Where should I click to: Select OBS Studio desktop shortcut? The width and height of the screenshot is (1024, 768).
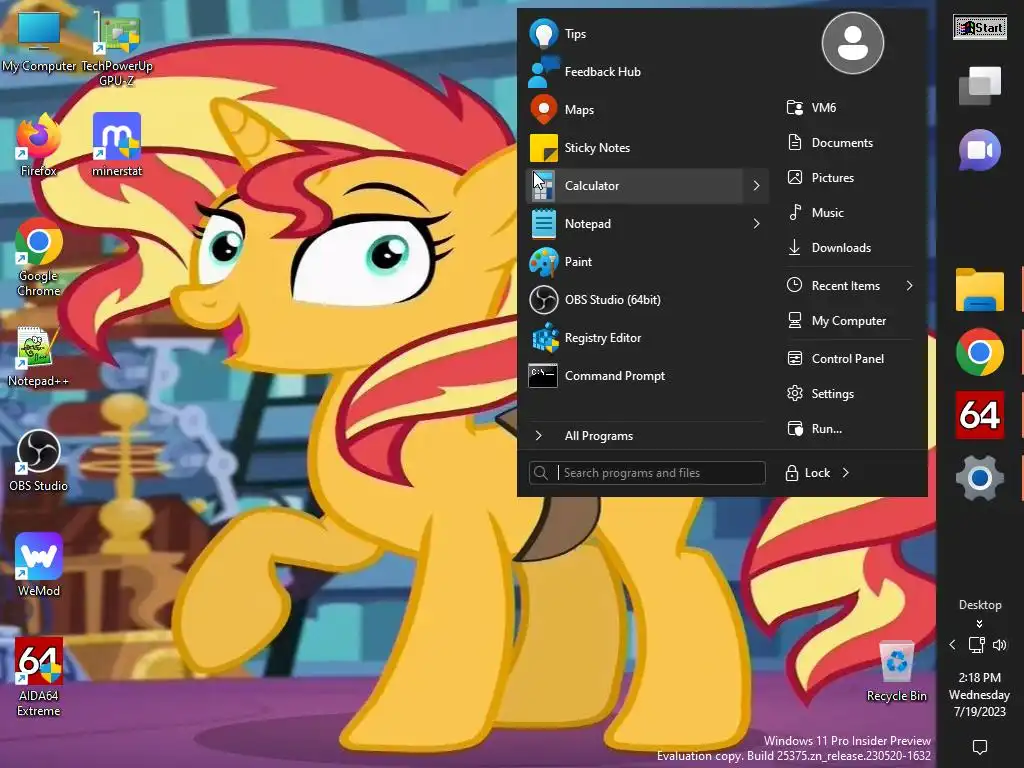point(39,460)
